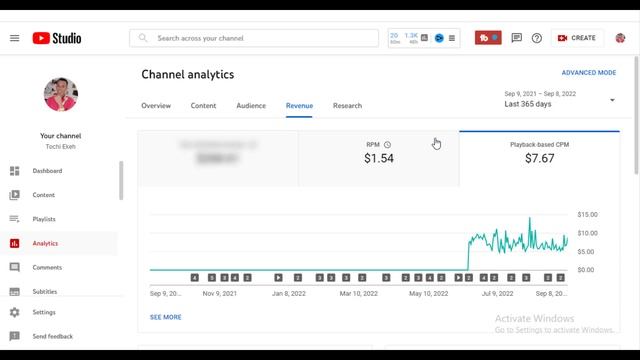Switch to the Content analytics tab

click(x=203, y=106)
